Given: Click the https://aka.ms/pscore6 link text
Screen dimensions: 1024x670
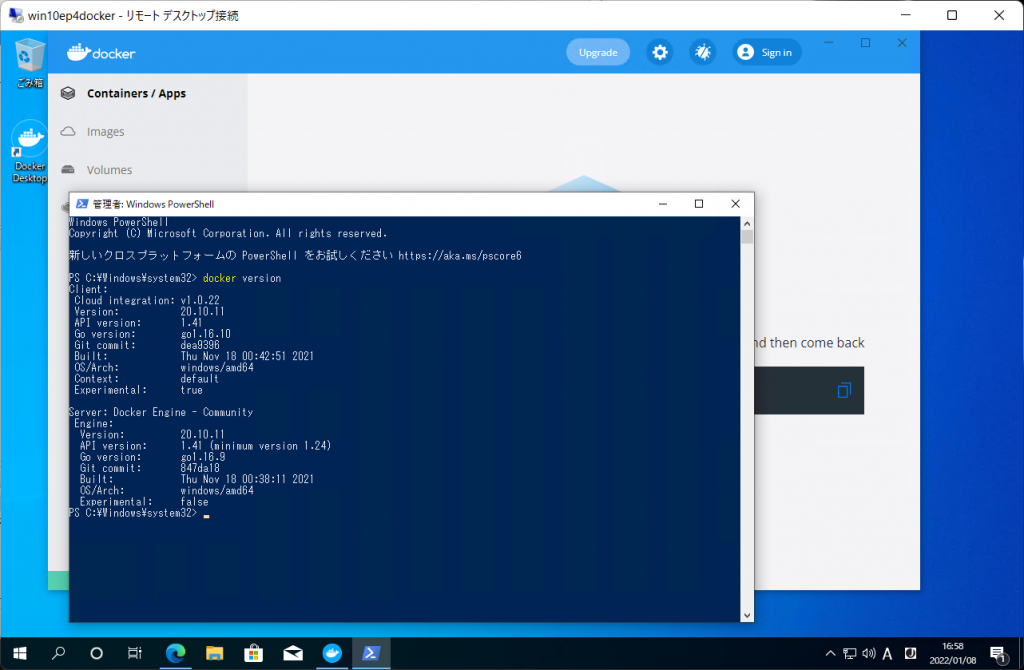Looking at the screenshot, I should point(460,256).
